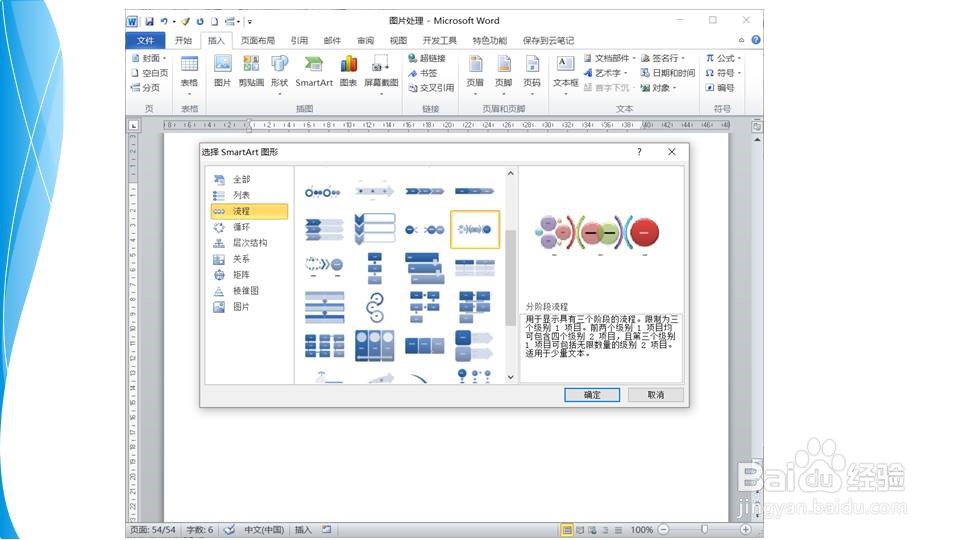Open the File (文件) tab

click(x=145, y=40)
